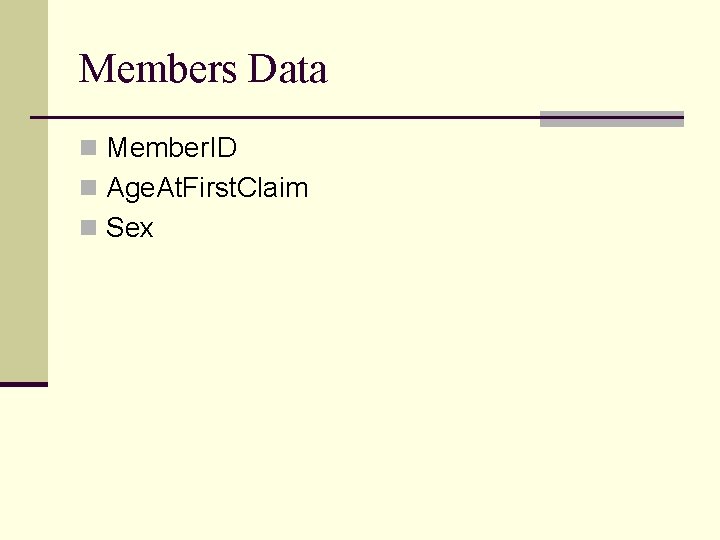Click the AgeAtFirstClaim bullet text
This screenshot has height=540, width=720.
click(x=207, y=188)
